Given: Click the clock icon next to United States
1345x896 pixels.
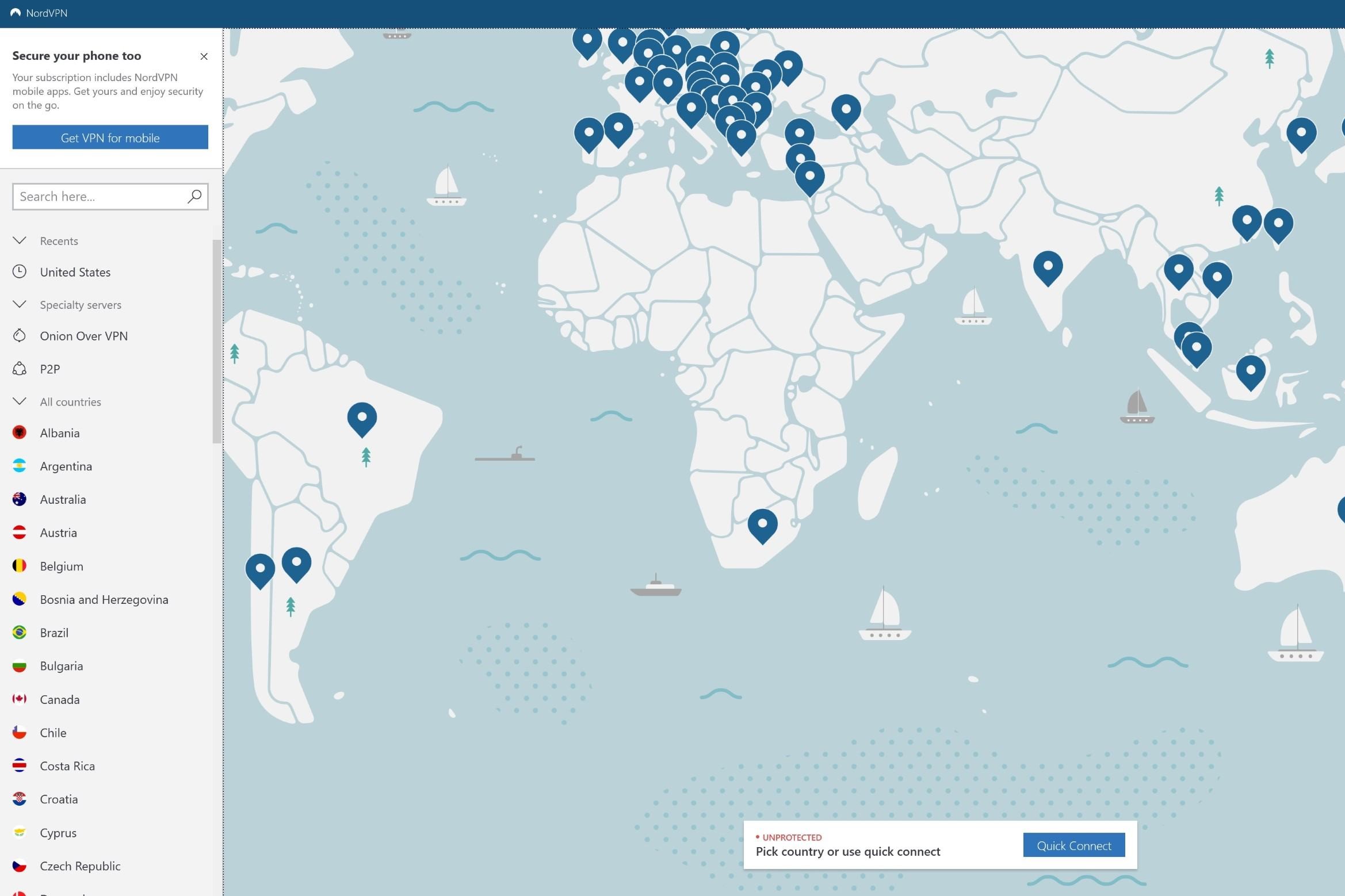Looking at the screenshot, I should click(20, 271).
